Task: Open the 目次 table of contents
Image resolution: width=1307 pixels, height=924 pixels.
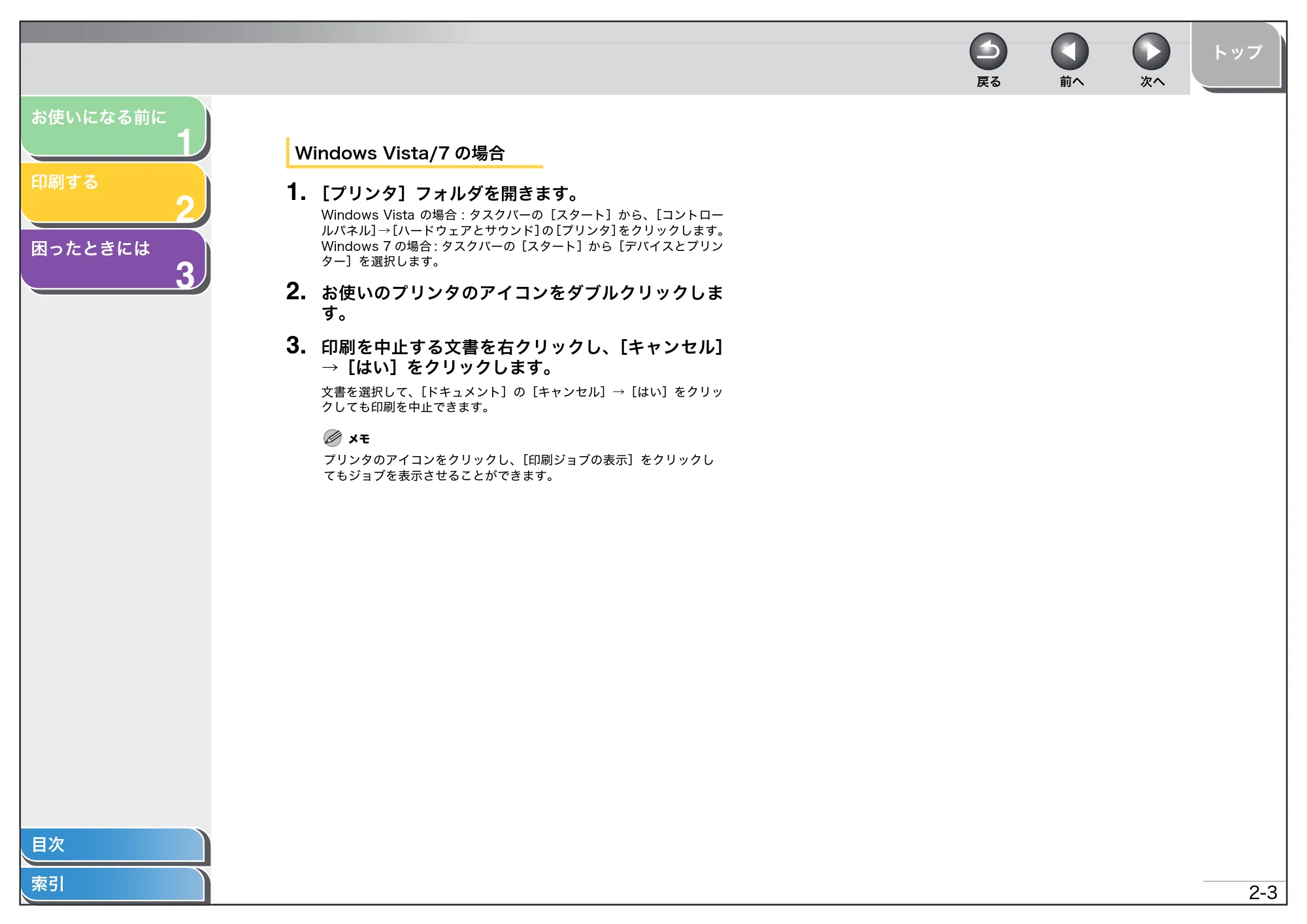Action: (x=113, y=845)
